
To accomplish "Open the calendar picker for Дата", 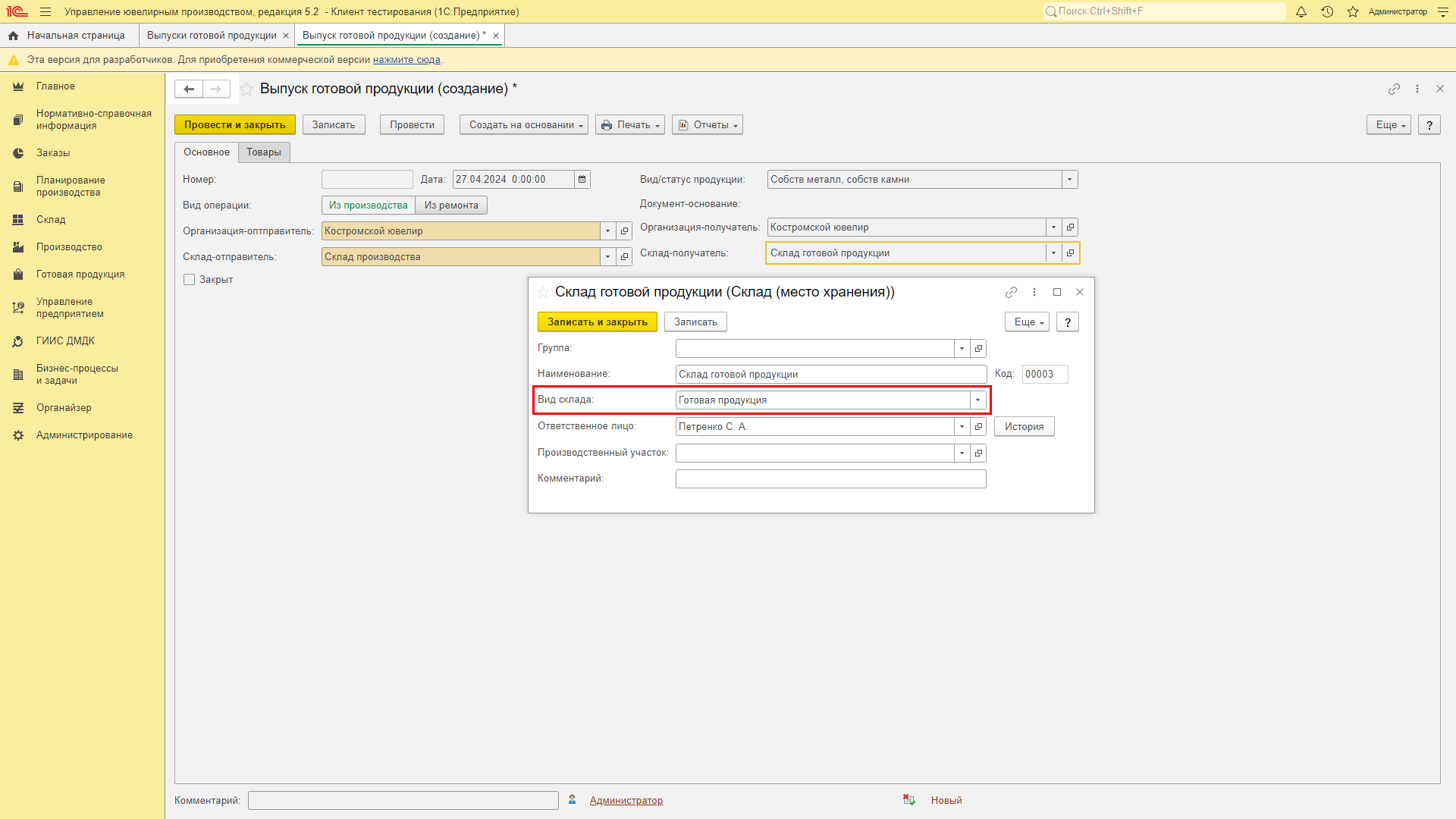I will [582, 180].
